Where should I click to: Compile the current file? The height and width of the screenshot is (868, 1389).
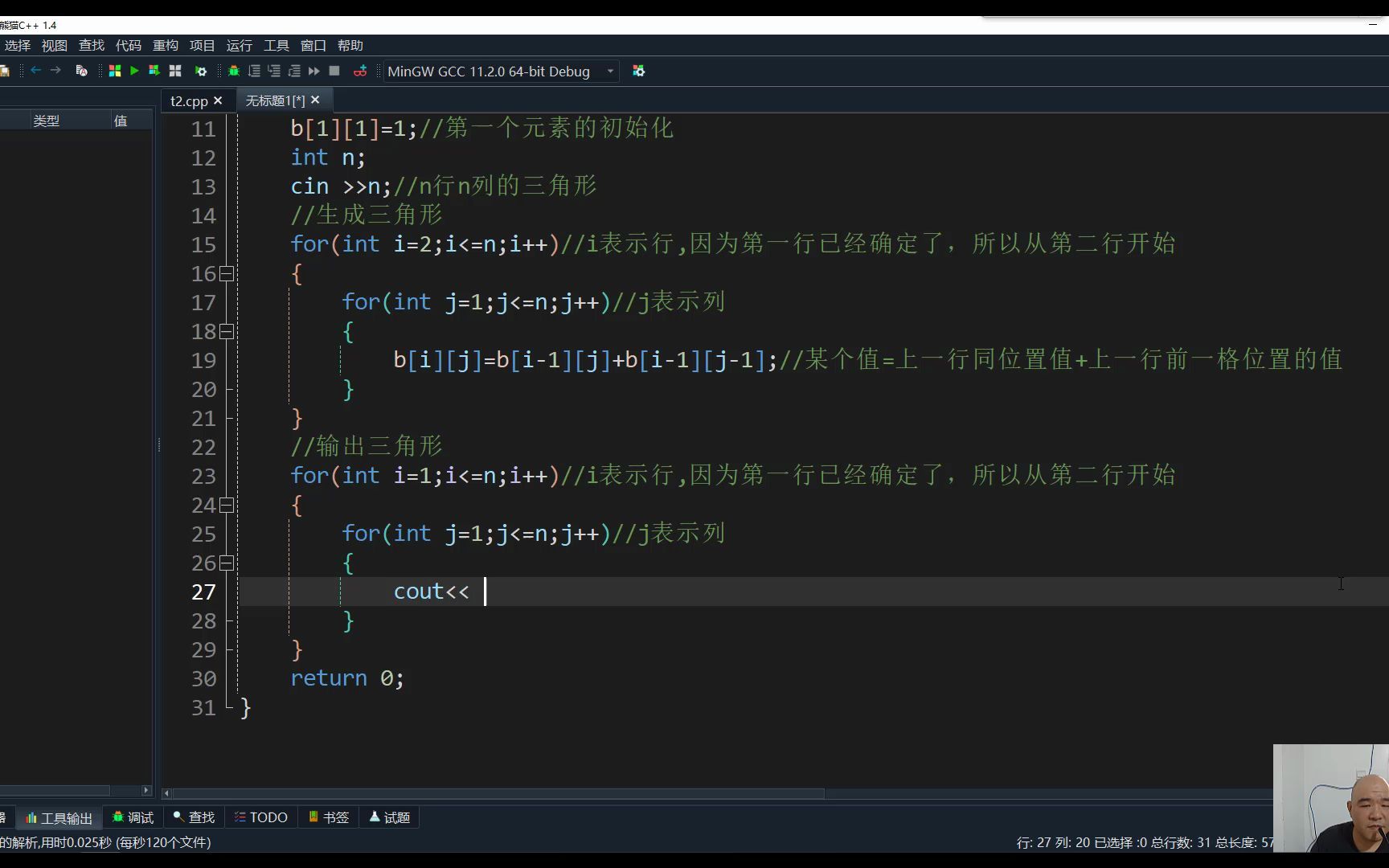tap(115, 71)
